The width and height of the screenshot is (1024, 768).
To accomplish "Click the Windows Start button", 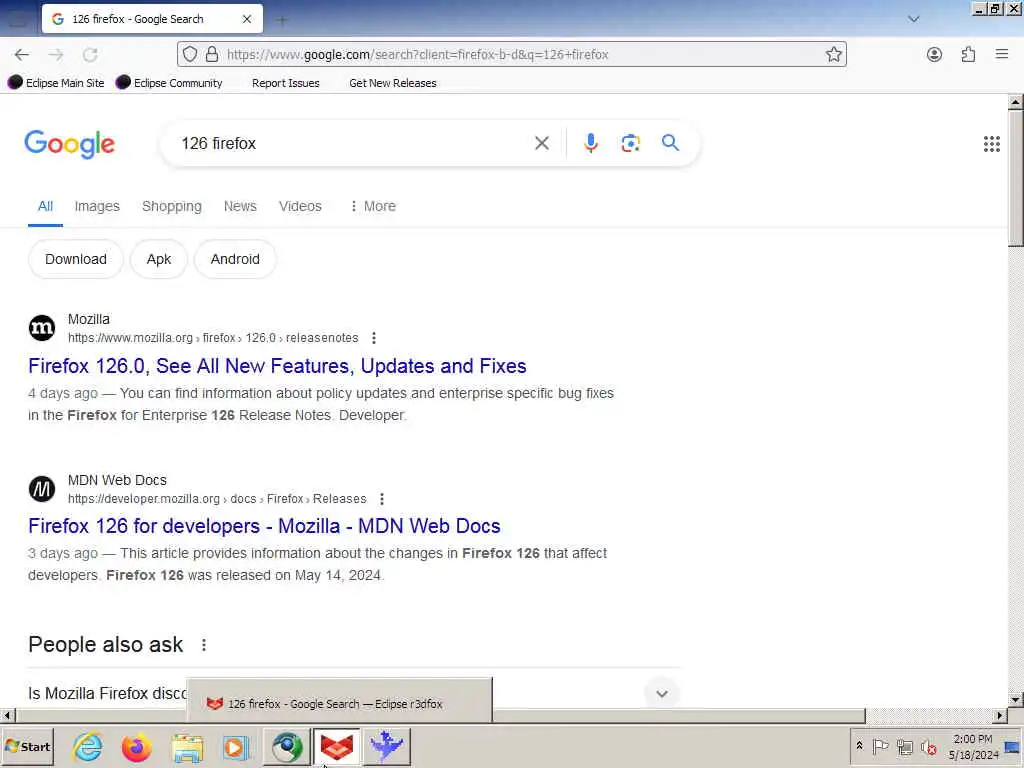I will click(27, 746).
